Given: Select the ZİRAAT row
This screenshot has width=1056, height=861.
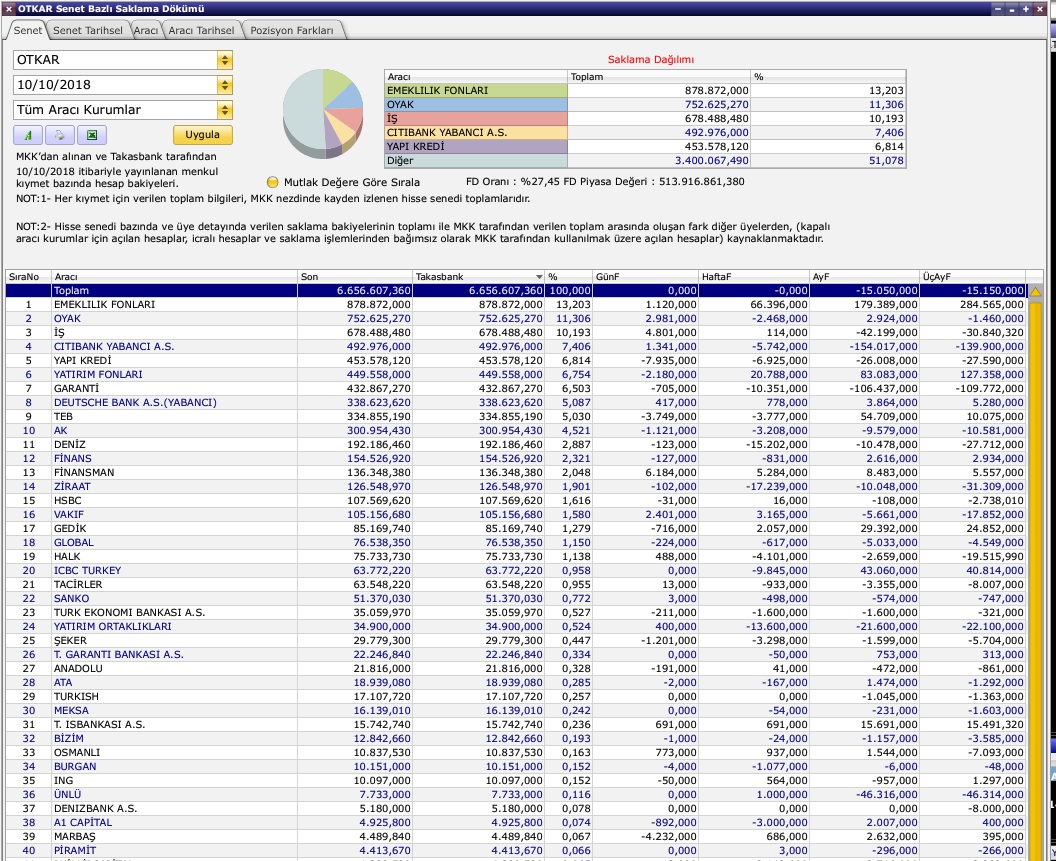Looking at the screenshot, I should (x=515, y=486).
